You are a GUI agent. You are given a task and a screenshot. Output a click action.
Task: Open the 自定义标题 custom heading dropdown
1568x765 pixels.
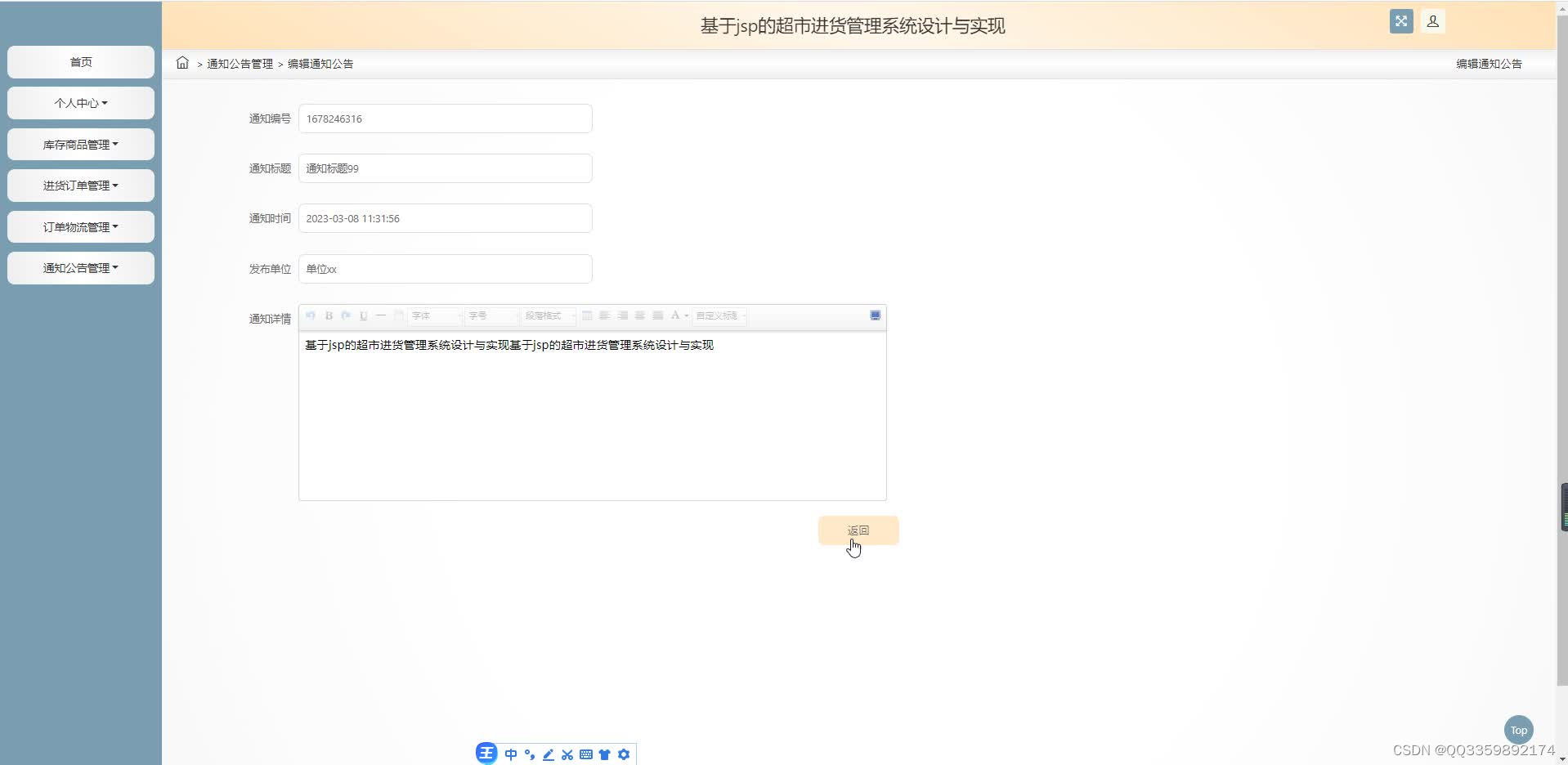[x=719, y=315]
